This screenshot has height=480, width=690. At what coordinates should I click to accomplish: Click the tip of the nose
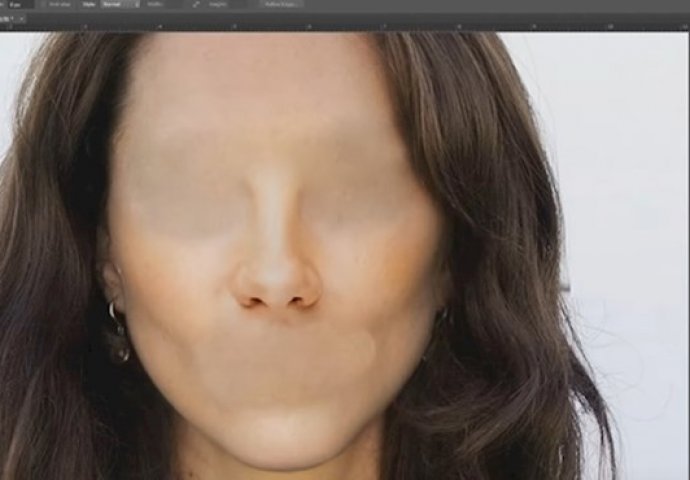[277, 285]
